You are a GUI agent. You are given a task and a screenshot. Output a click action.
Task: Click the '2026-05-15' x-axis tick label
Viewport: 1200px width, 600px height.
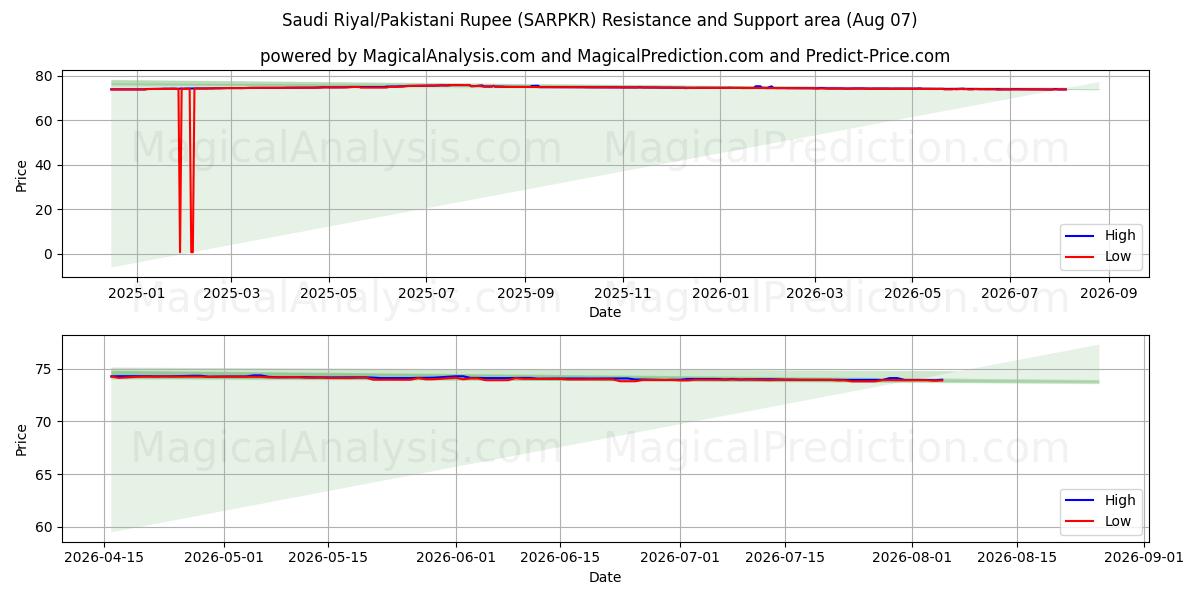coord(328,558)
